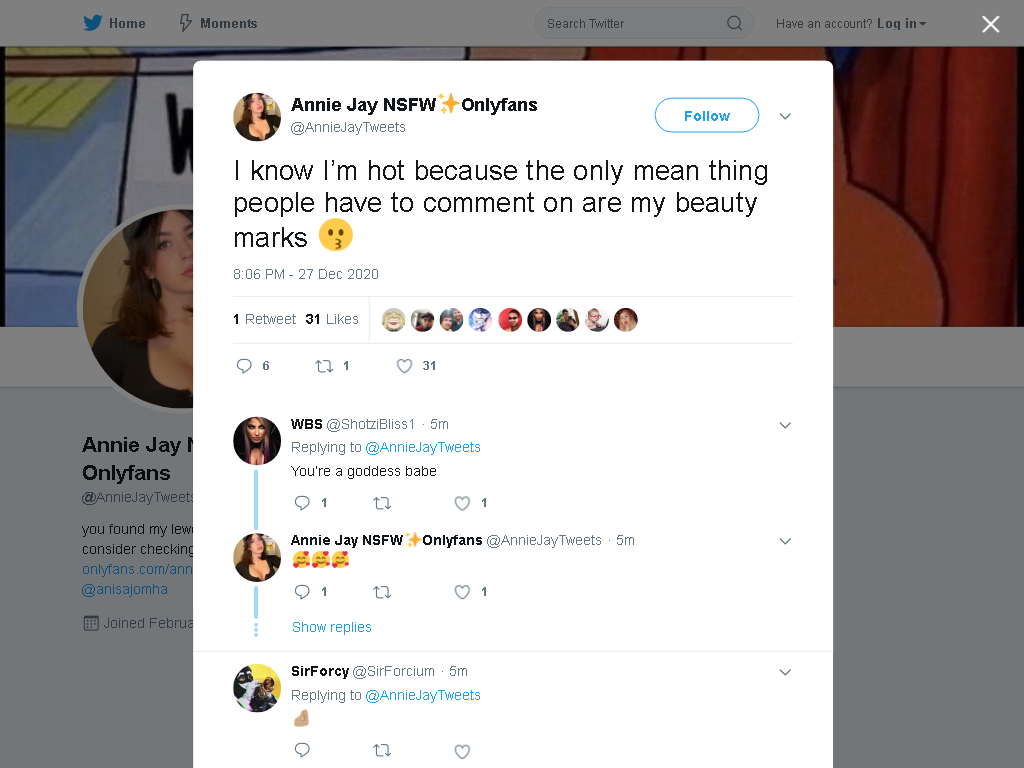Click the Twitter bird Home icon

click(x=93, y=24)
